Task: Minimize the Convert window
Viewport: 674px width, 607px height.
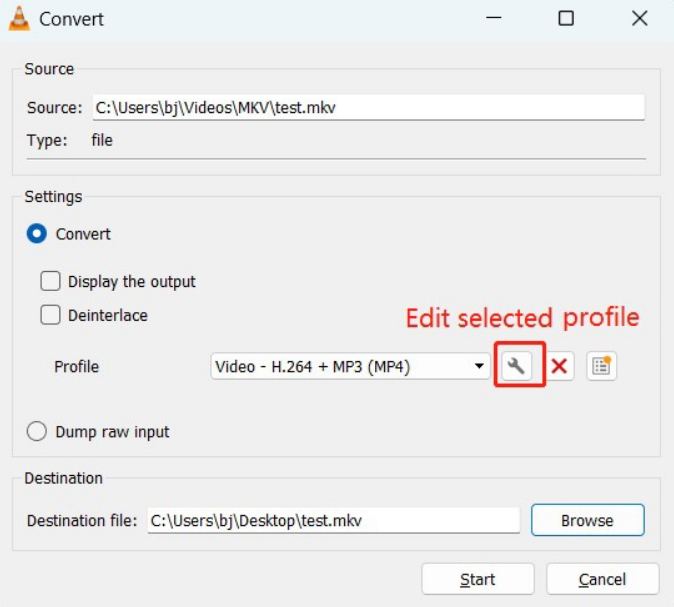Action: [493, 18]
